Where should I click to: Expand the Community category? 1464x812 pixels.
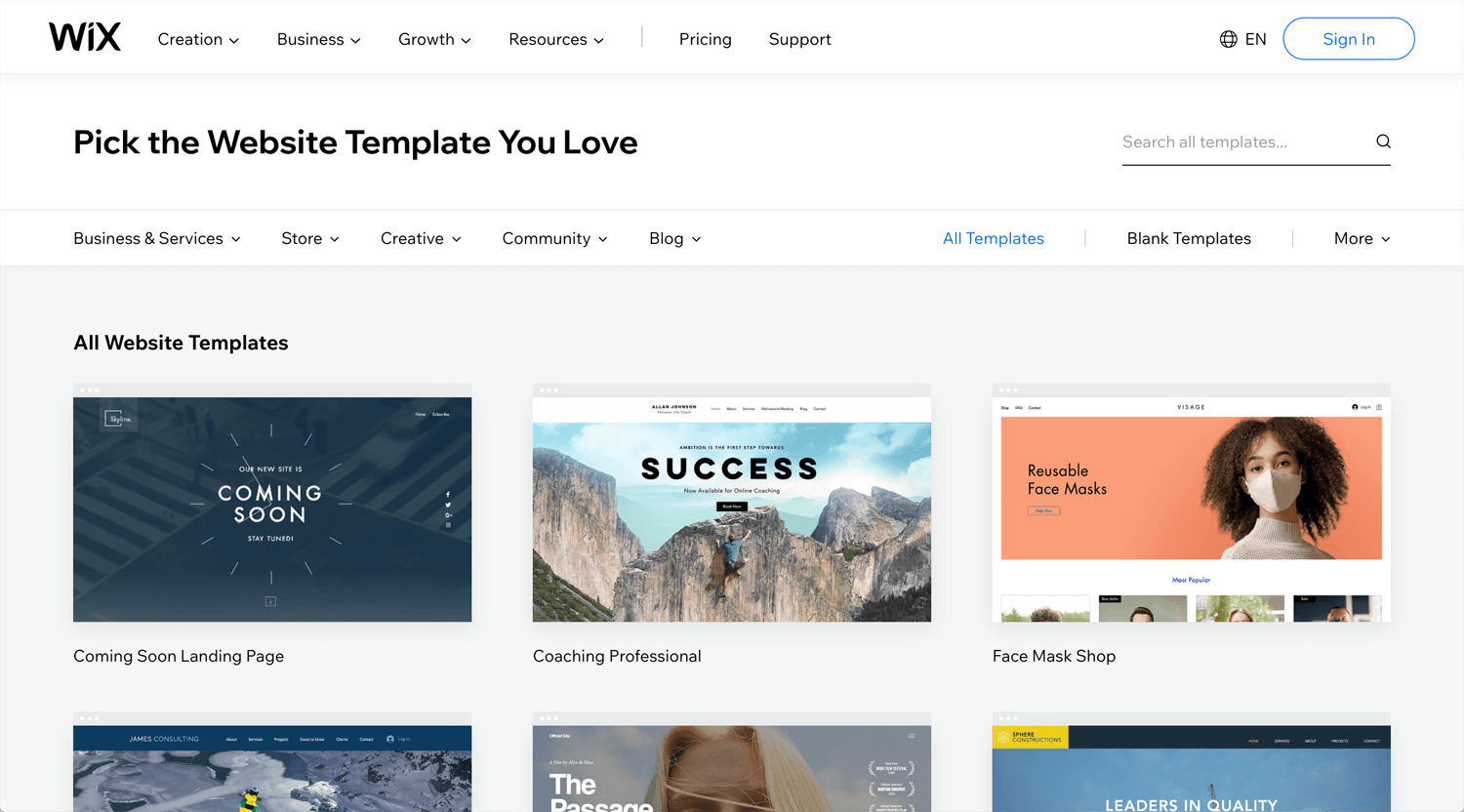tap(554, 238)
